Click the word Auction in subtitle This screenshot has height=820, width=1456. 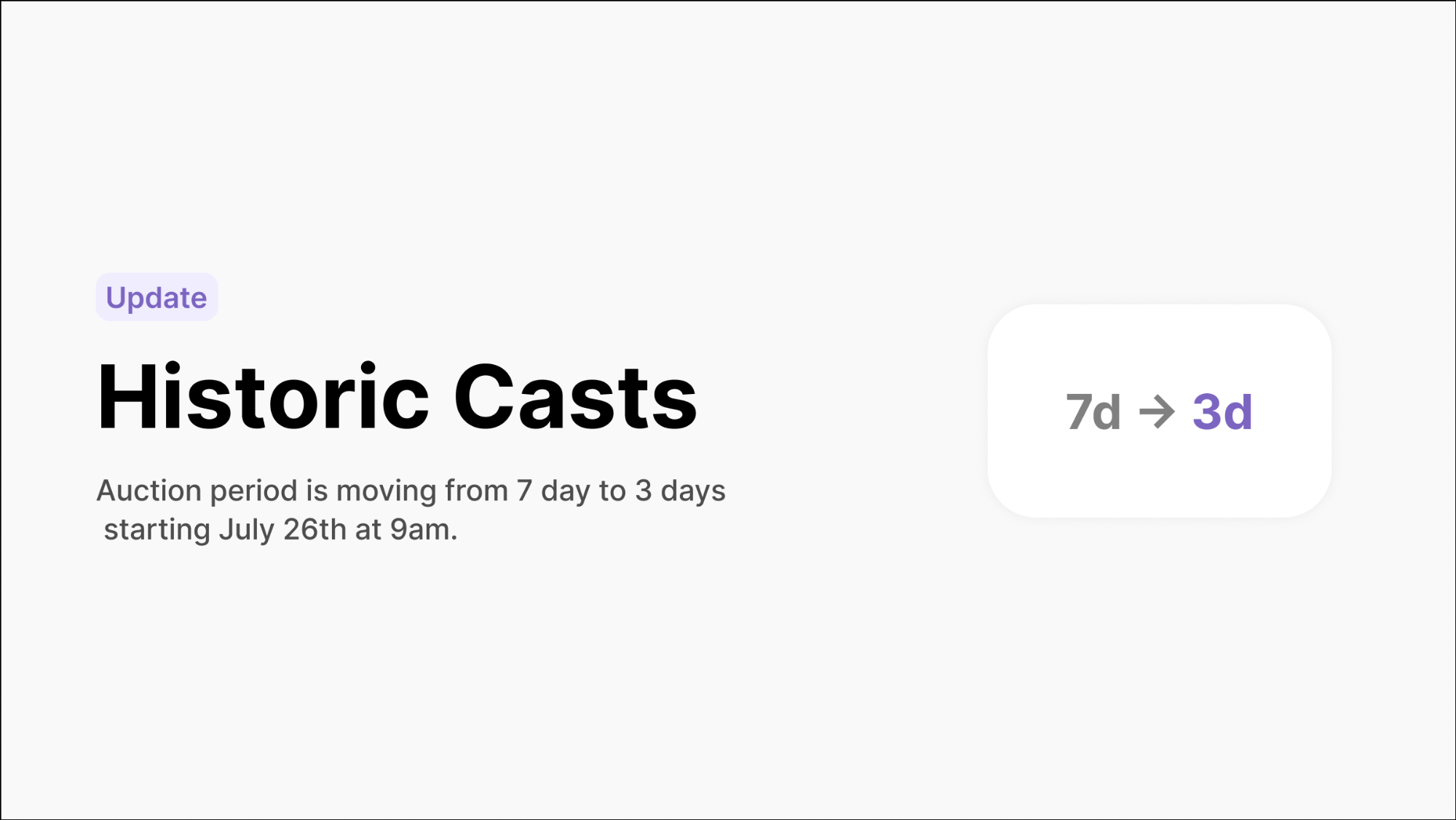149,491
